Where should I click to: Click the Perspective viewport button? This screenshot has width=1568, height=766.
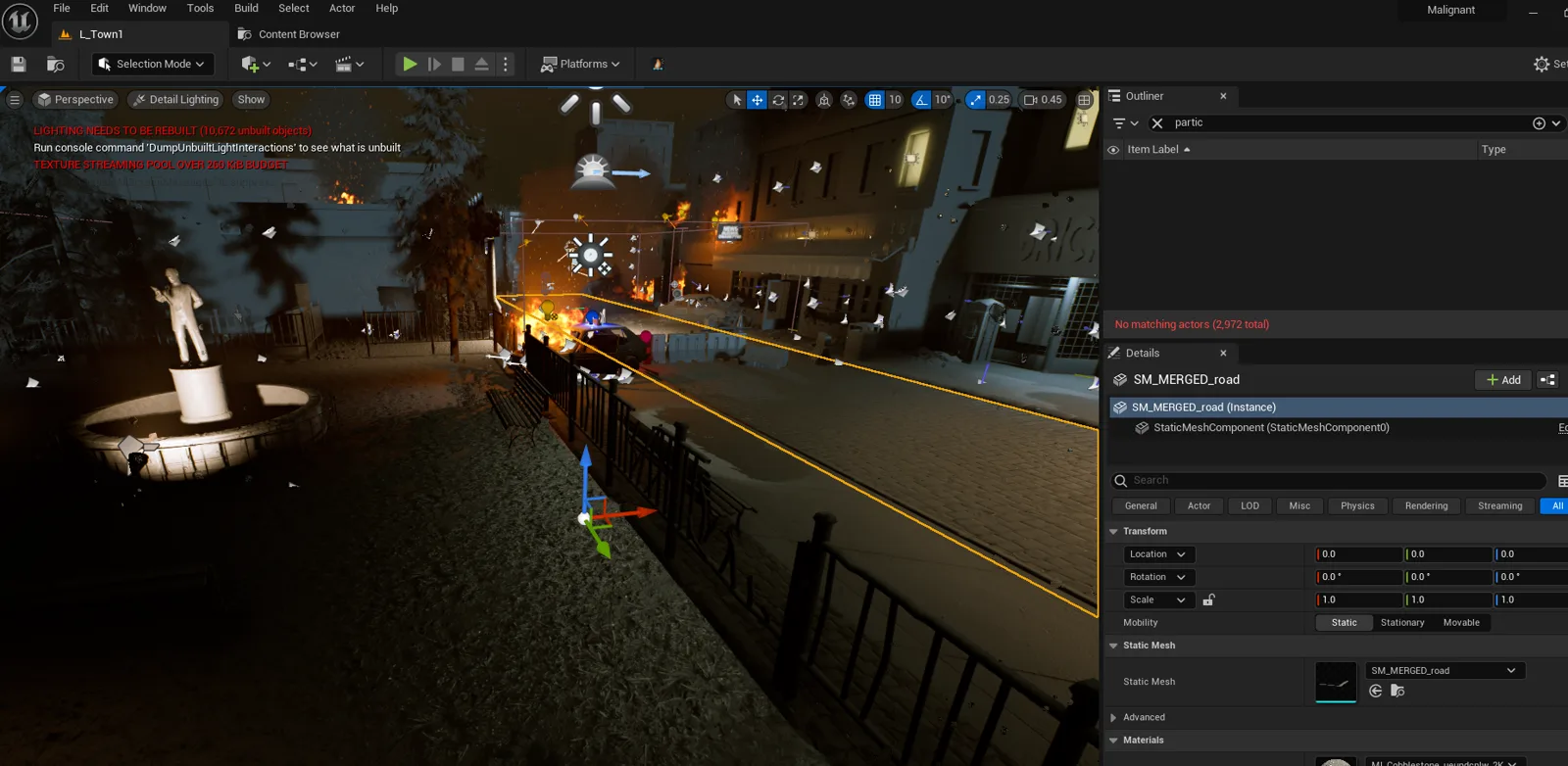tap(75, 99)
